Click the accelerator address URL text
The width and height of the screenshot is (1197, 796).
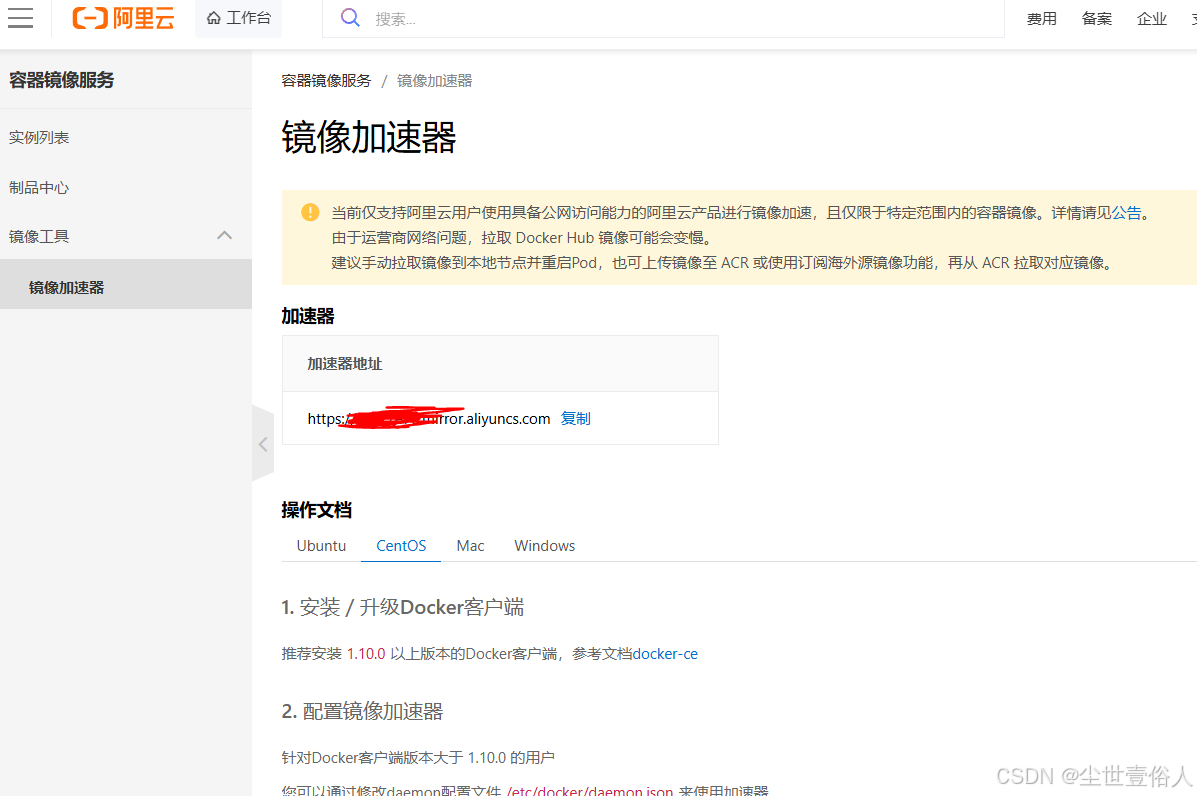point(428,418)
